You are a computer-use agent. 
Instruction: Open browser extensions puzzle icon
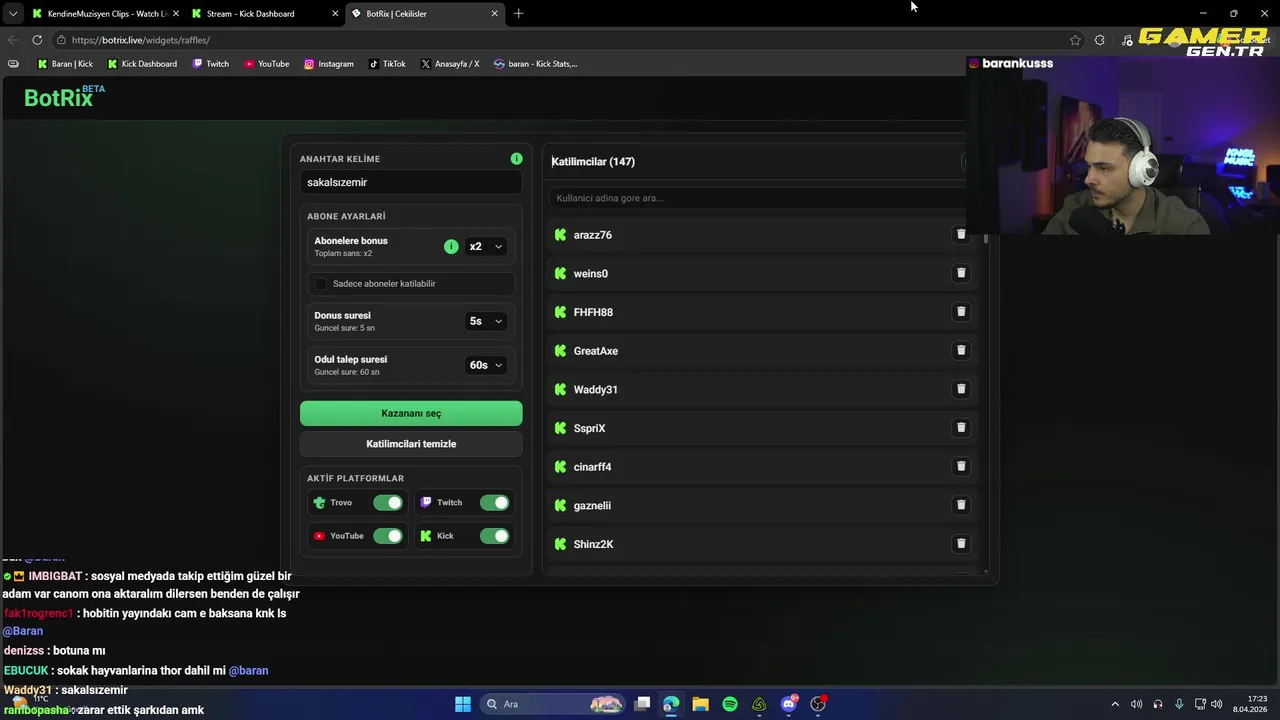pyautogui.click(x=1100, y=40)
